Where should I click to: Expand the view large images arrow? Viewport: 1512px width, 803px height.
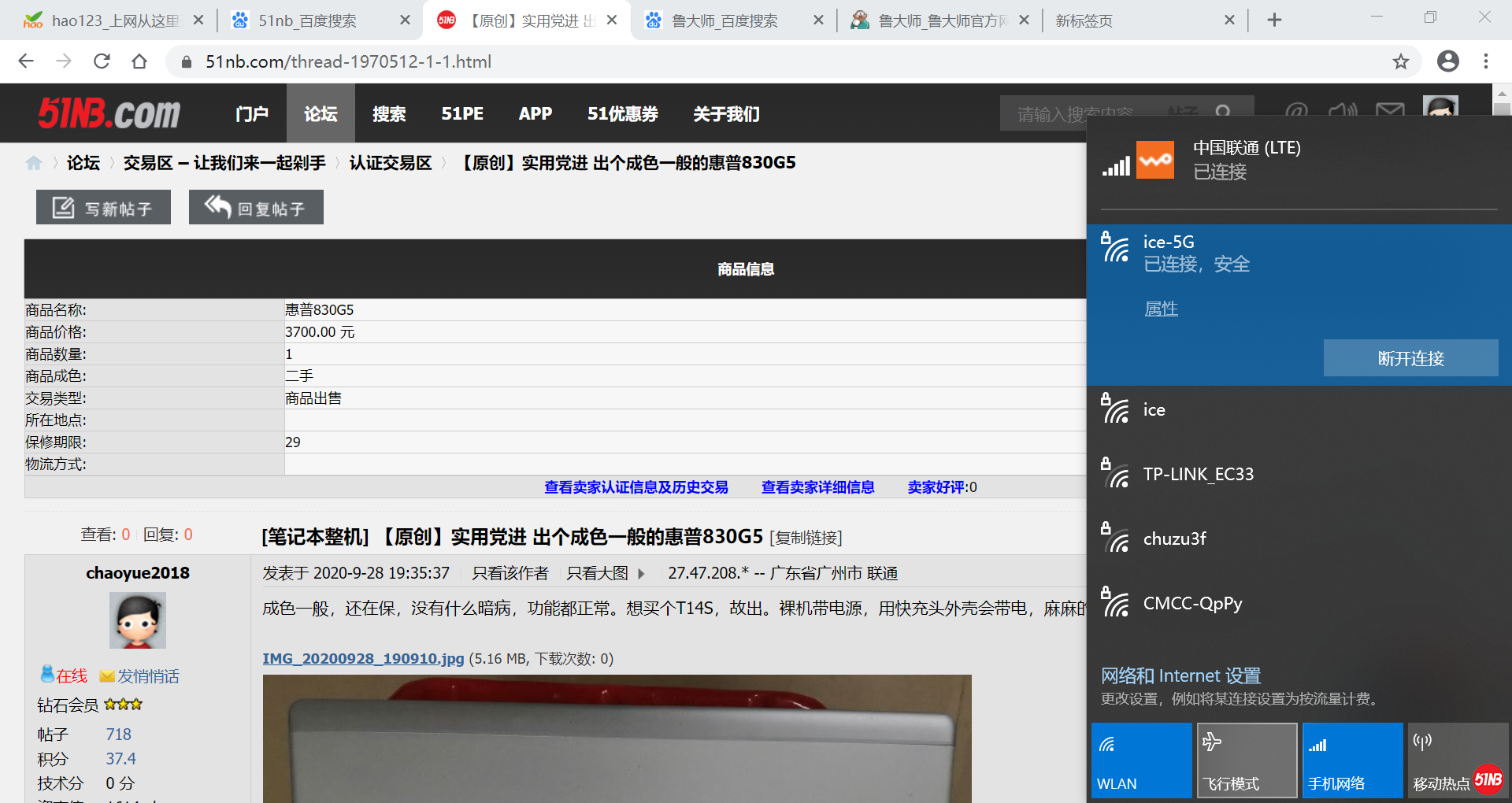[641, 574]
